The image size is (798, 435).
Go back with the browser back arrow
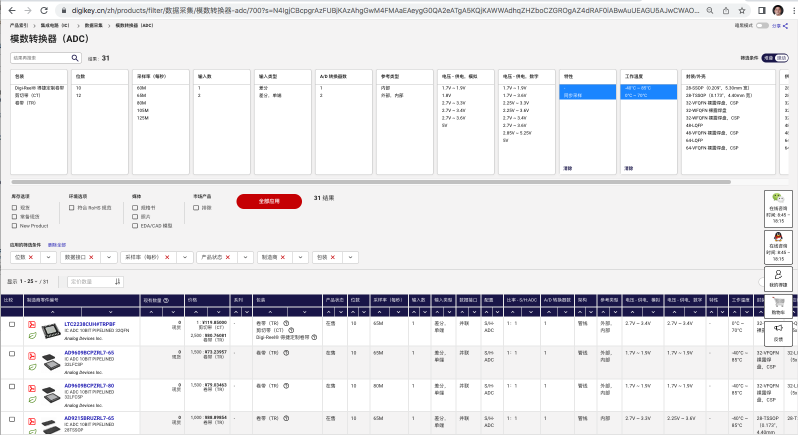12,10
